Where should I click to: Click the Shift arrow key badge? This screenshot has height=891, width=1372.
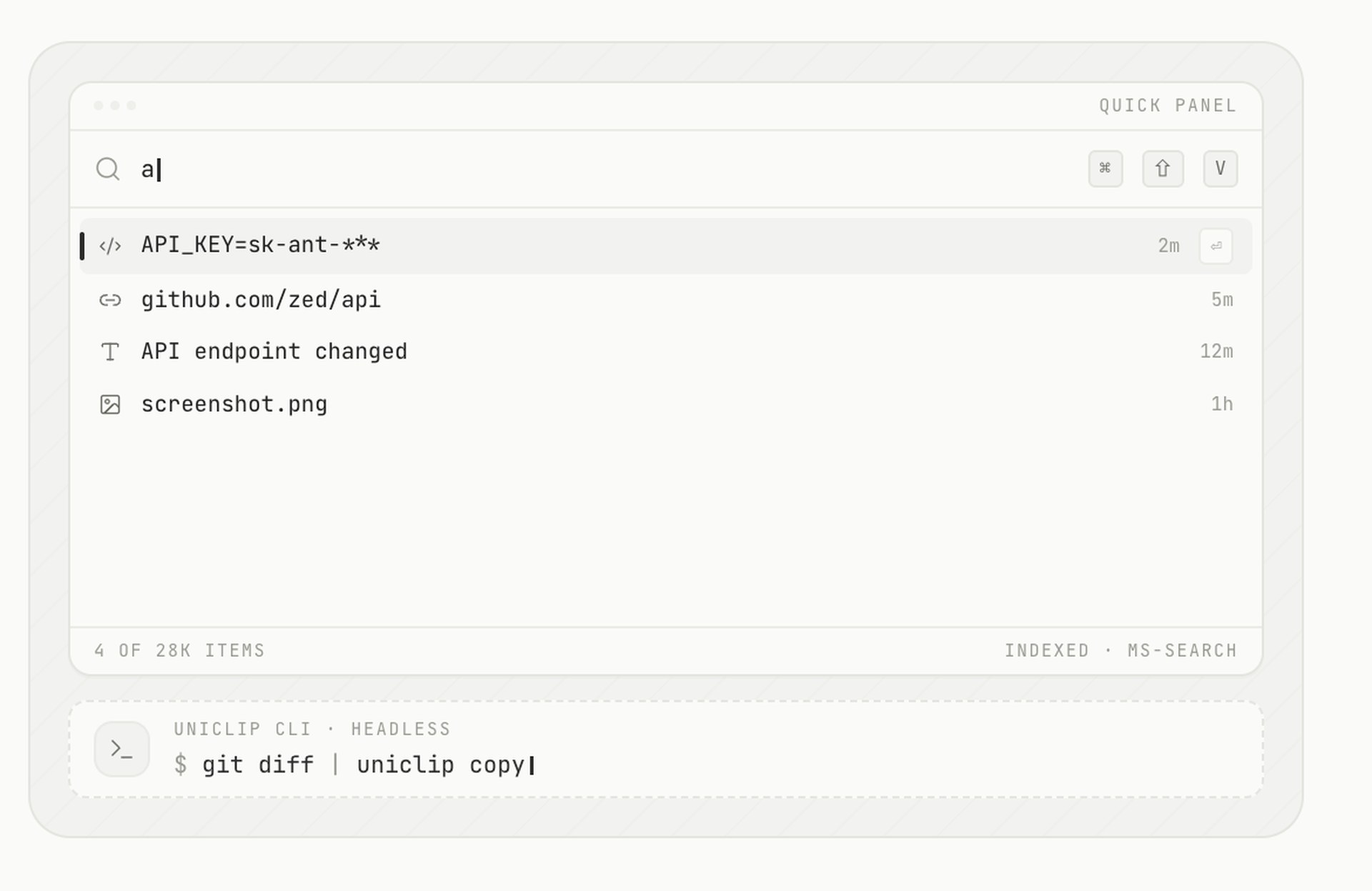[x=1163, y=169]
